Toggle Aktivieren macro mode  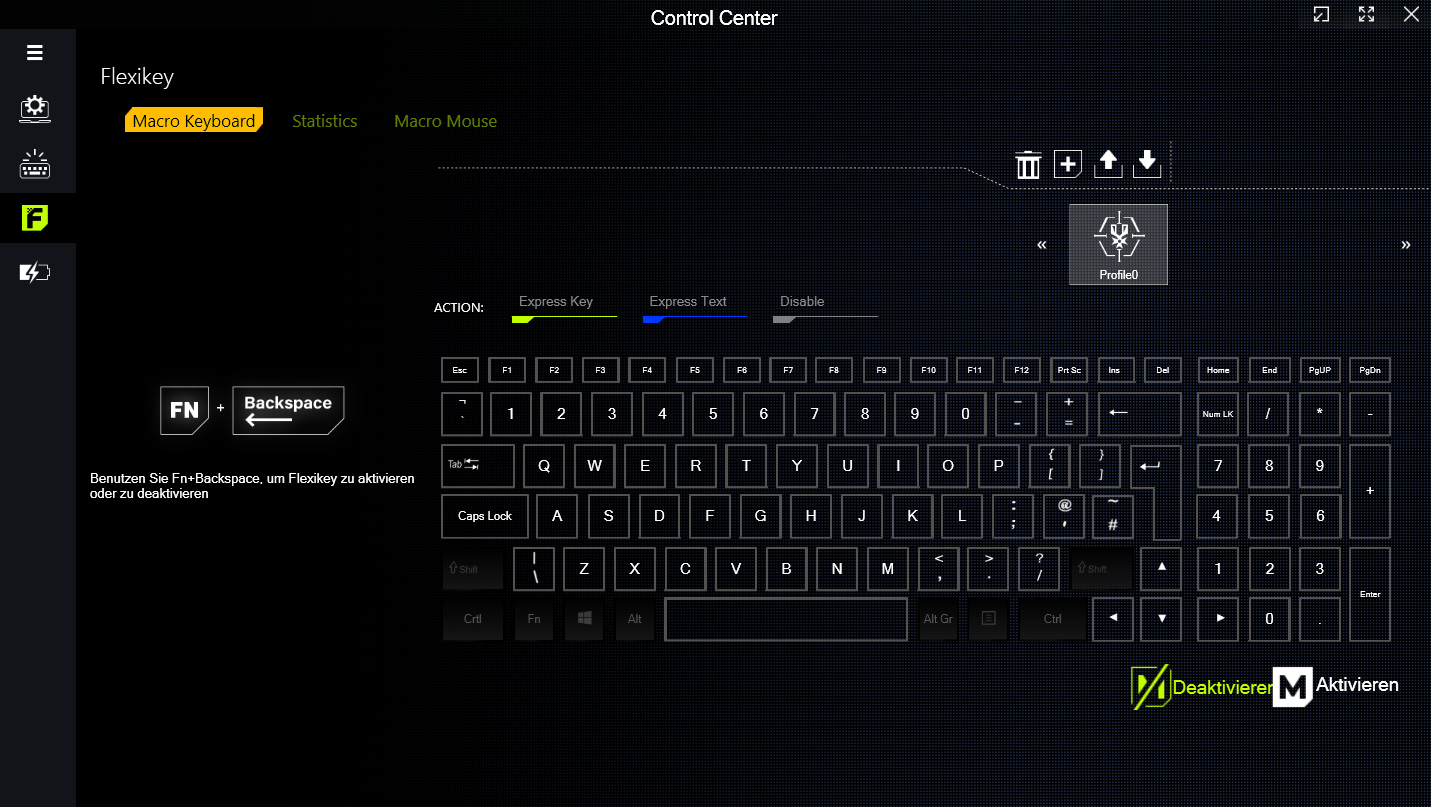pyautogui.click(x=1335, y=687)
